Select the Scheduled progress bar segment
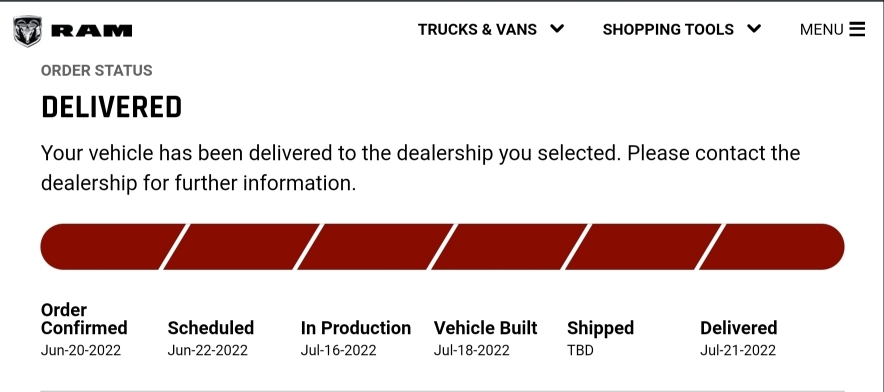 pos(241,246)
